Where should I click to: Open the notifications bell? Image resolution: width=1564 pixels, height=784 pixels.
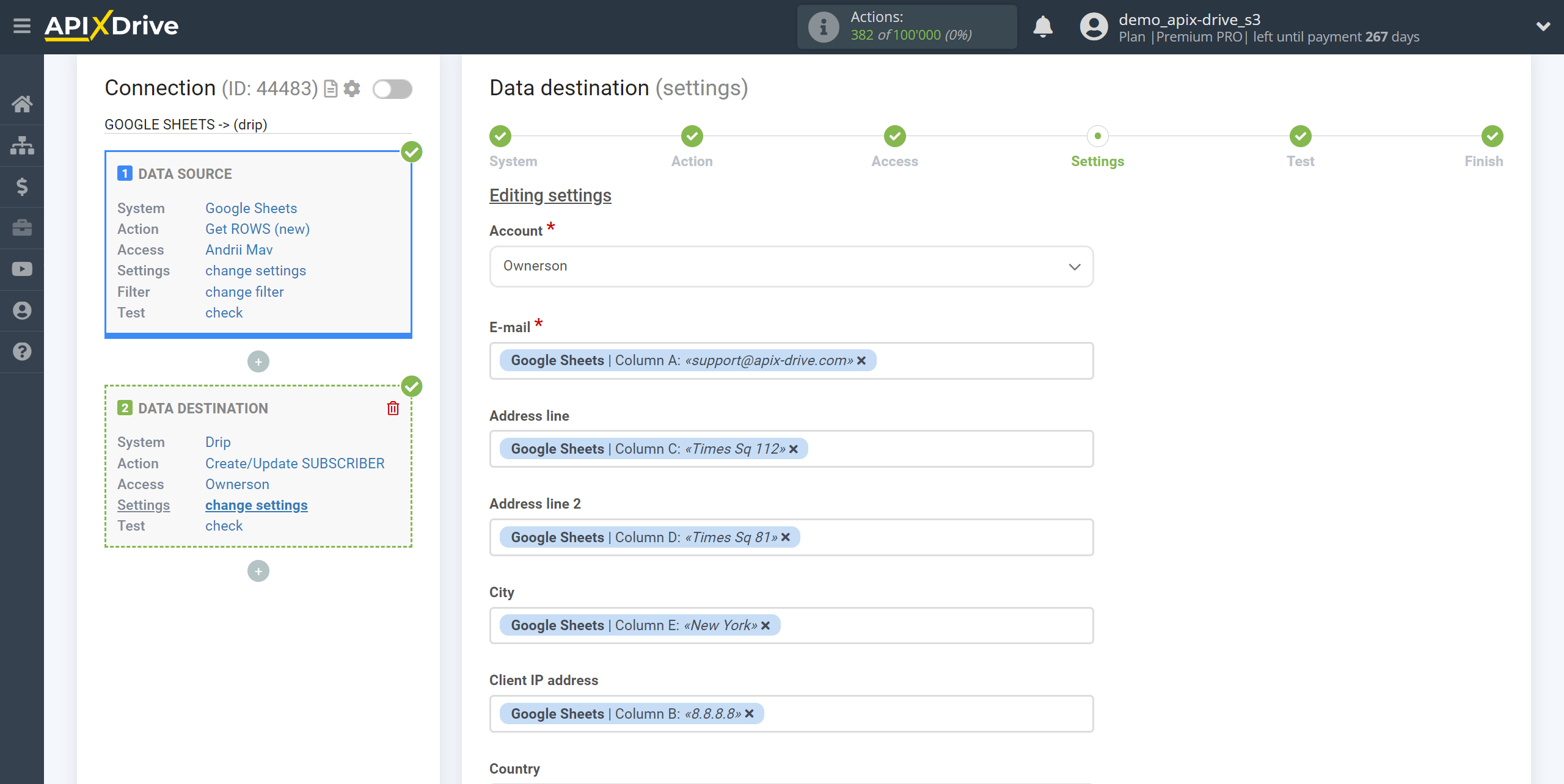[1043, 27]
